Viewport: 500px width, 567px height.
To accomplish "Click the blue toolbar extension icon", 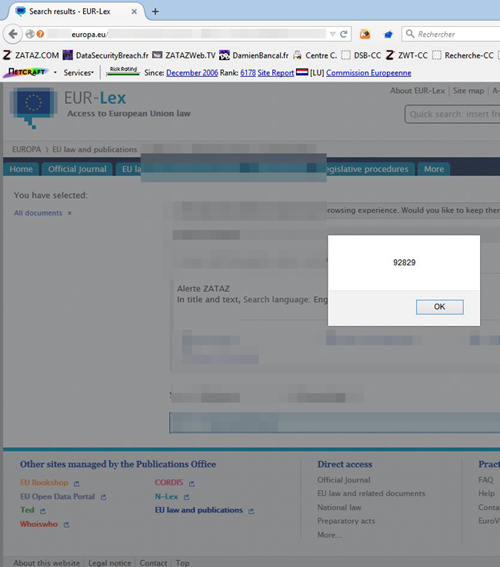I will [388, 34].
